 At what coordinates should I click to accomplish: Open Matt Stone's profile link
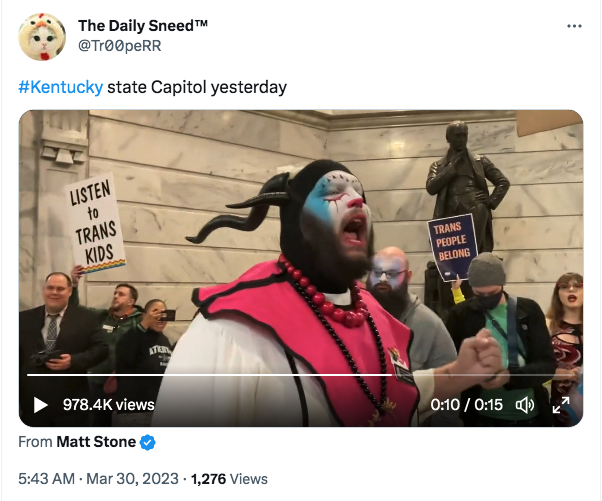(x=96, y=442)
